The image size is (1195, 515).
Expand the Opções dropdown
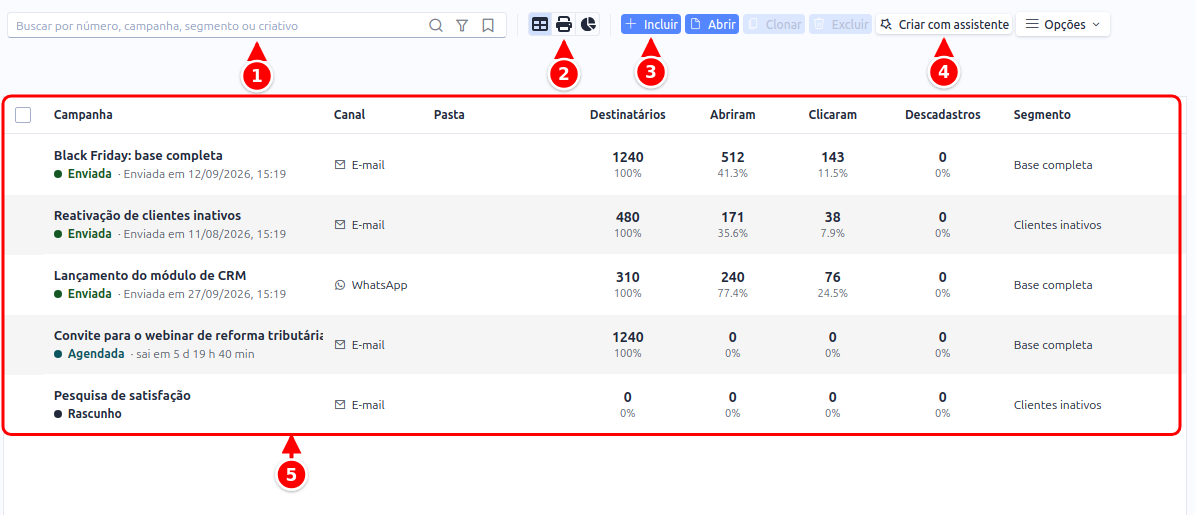tap(1062, 24)
